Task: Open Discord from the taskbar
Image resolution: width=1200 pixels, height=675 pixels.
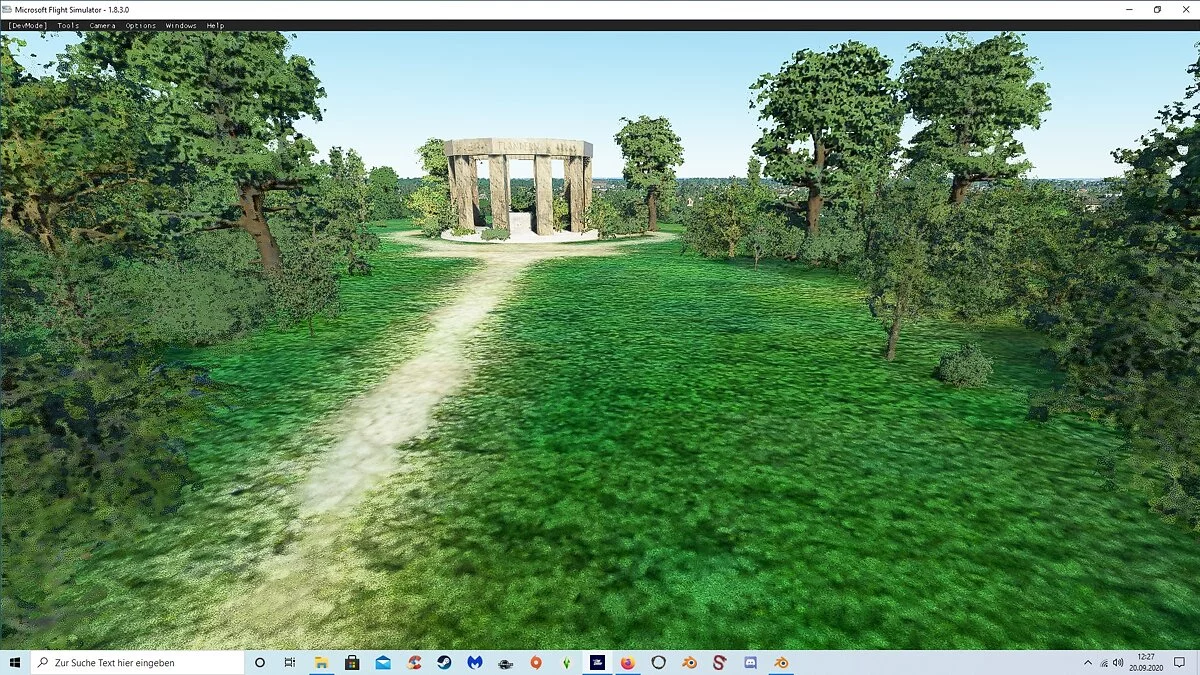Action: (750, 662)
